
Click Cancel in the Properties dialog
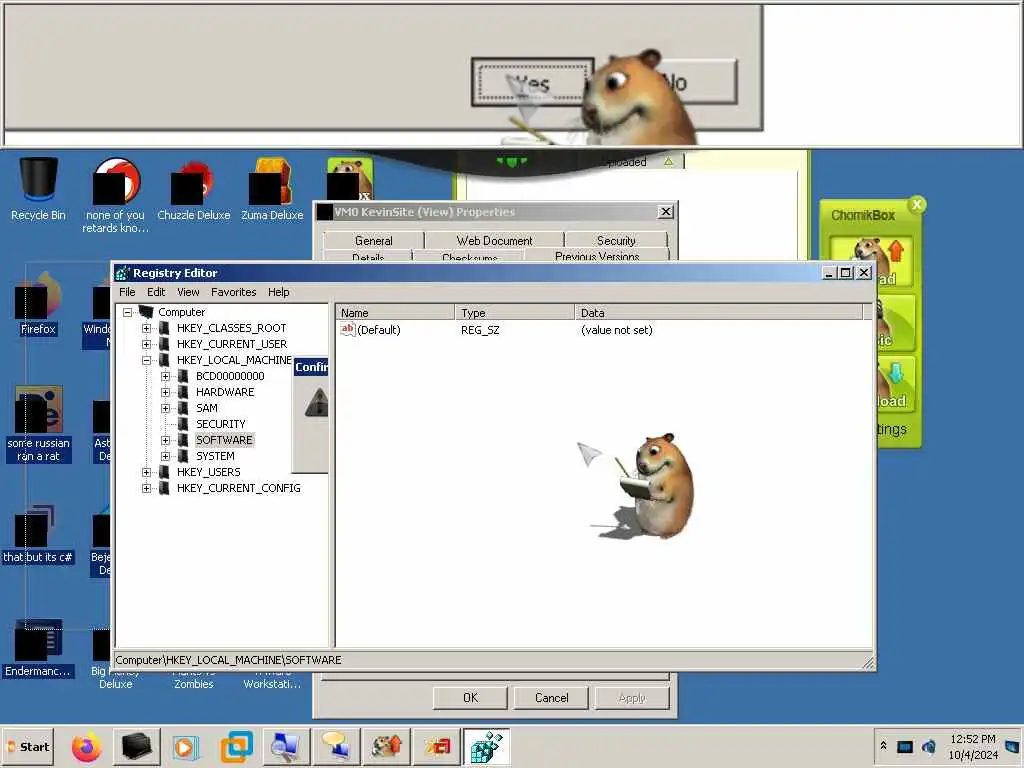(x=551, y=697)
